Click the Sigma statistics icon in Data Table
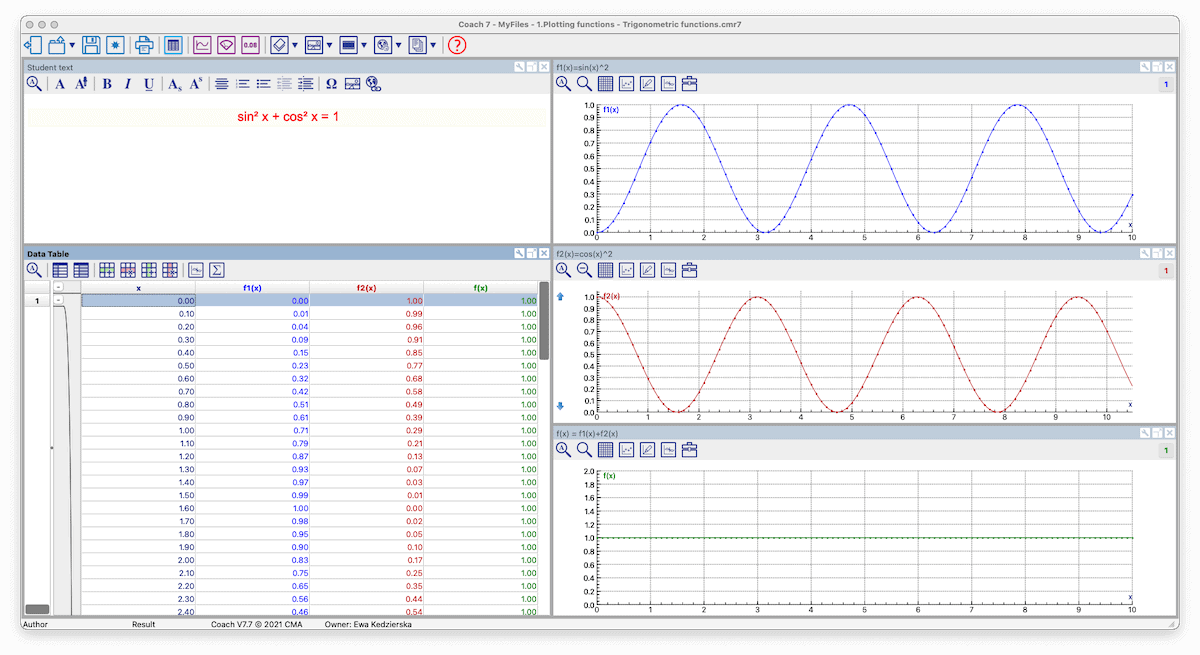This screenshot has width=1200, height=655. 216,270
